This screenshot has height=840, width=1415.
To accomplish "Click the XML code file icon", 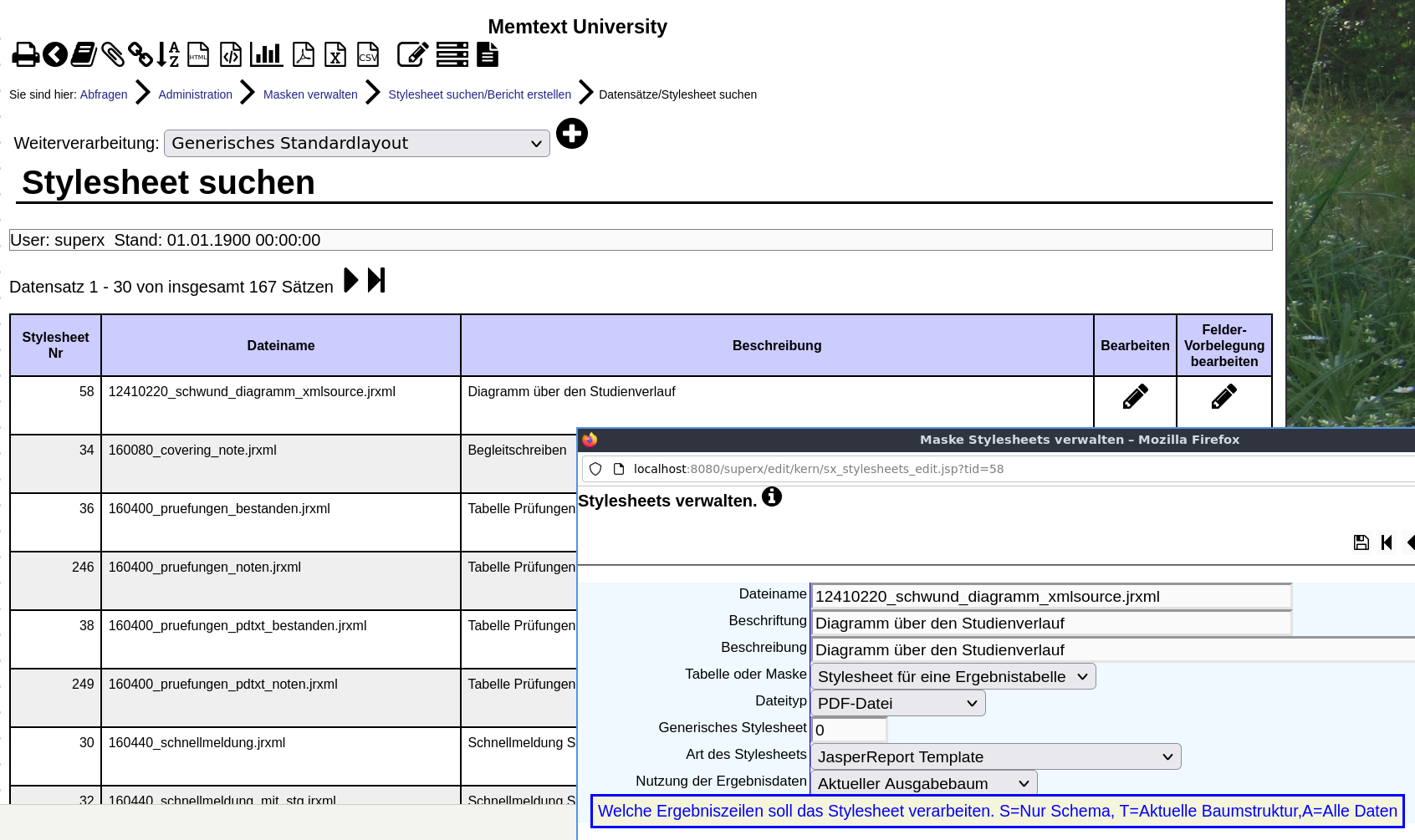I will click(x=231, y=55).
